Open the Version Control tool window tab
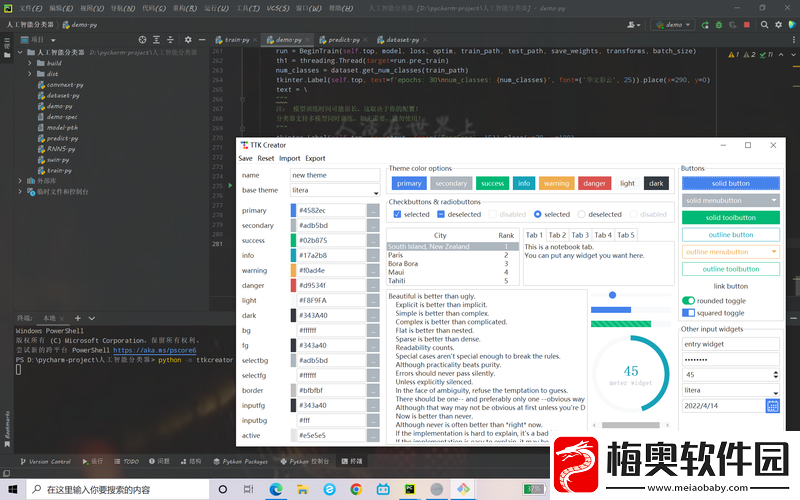Screen dimensions: 800x500 click(x=45, y=461)
